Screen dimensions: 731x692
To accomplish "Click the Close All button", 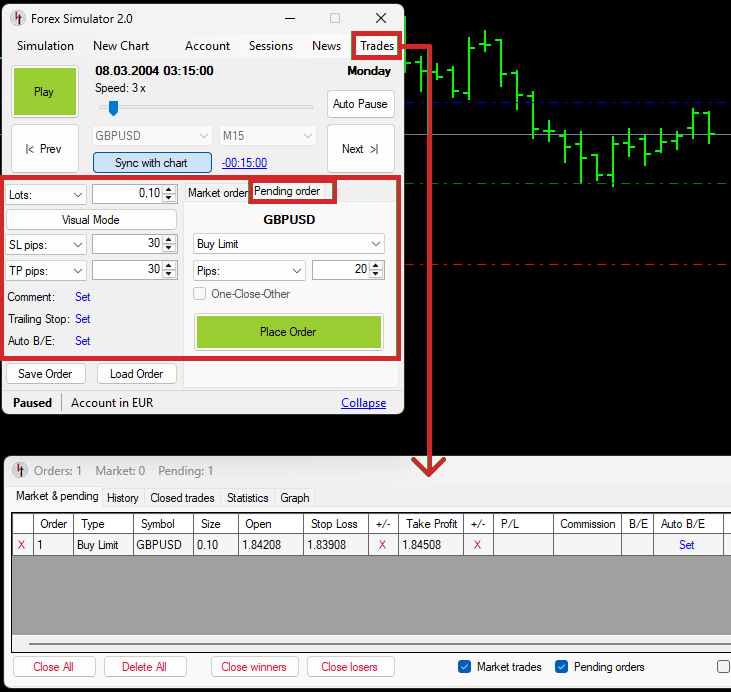I will click(54, 667).
